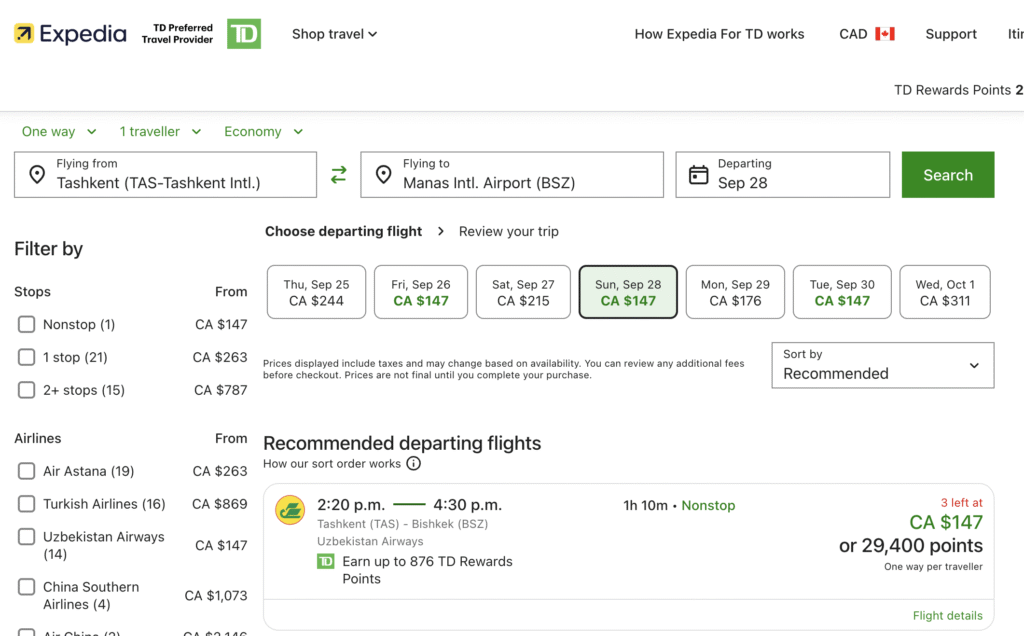1024x636 pixels.
Task: Check the Air Astana airline filter
Action: [x=27, y=471]
